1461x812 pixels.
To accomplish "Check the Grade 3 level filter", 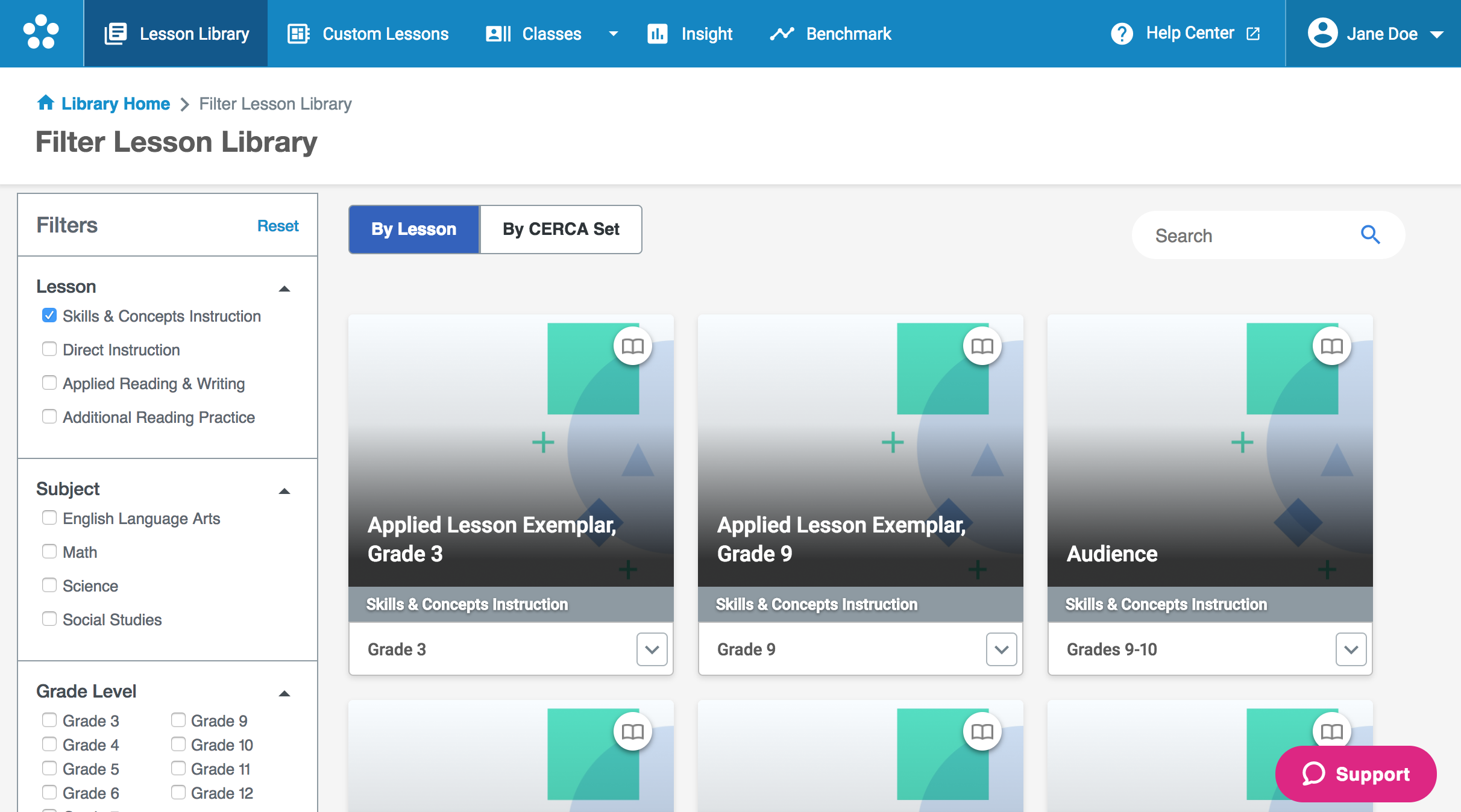I will pos(49,720).
